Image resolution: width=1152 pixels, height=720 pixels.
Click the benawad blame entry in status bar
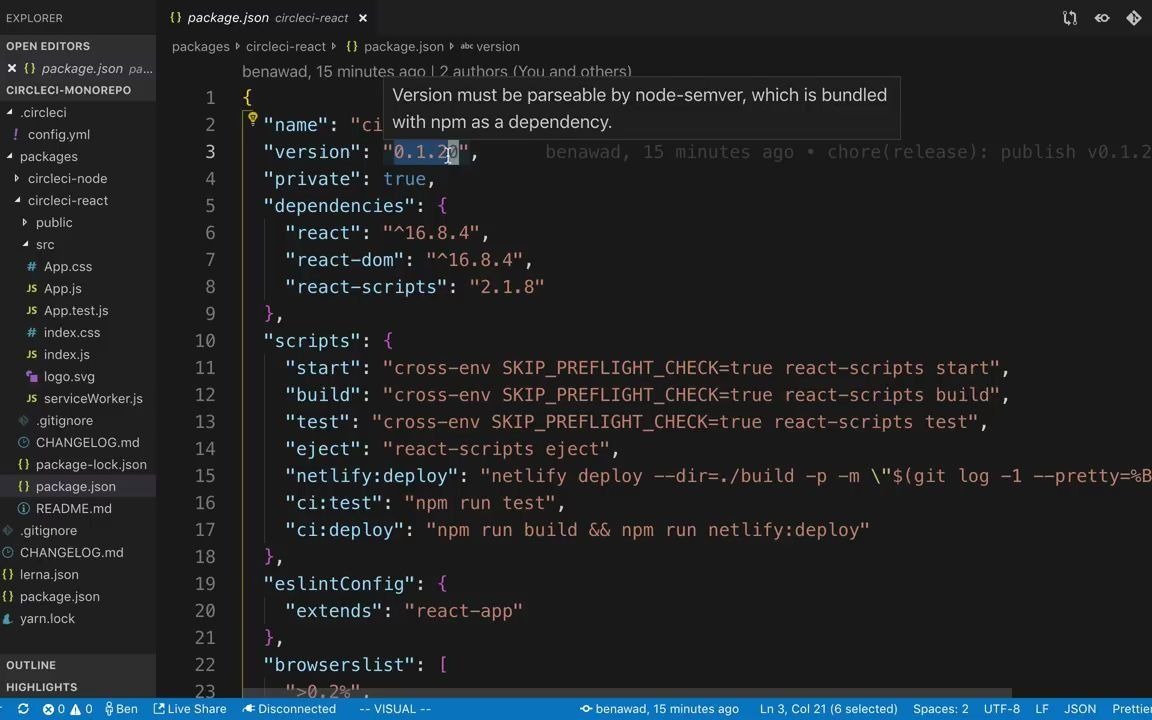pos(660,709)
